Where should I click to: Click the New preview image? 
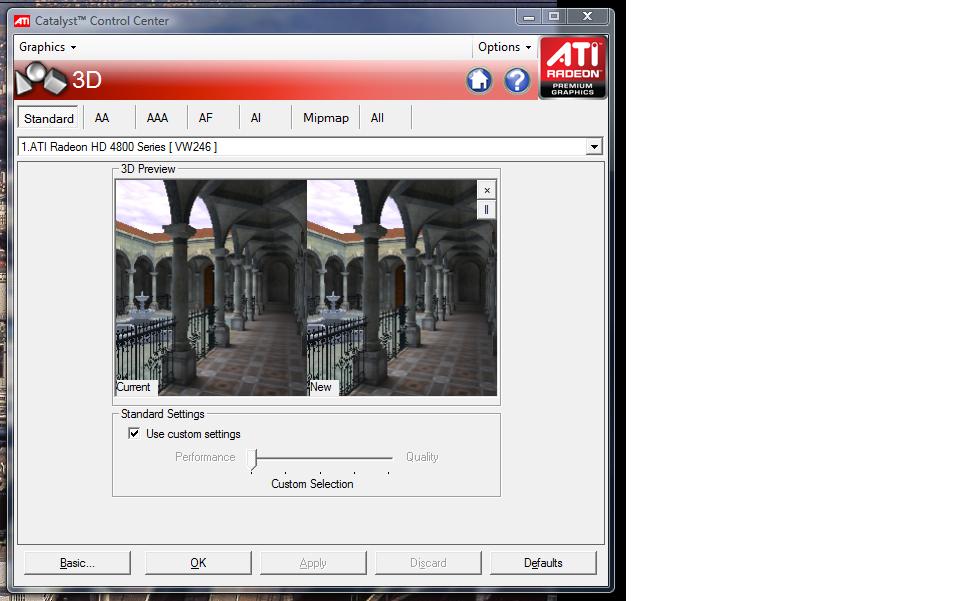402,288
